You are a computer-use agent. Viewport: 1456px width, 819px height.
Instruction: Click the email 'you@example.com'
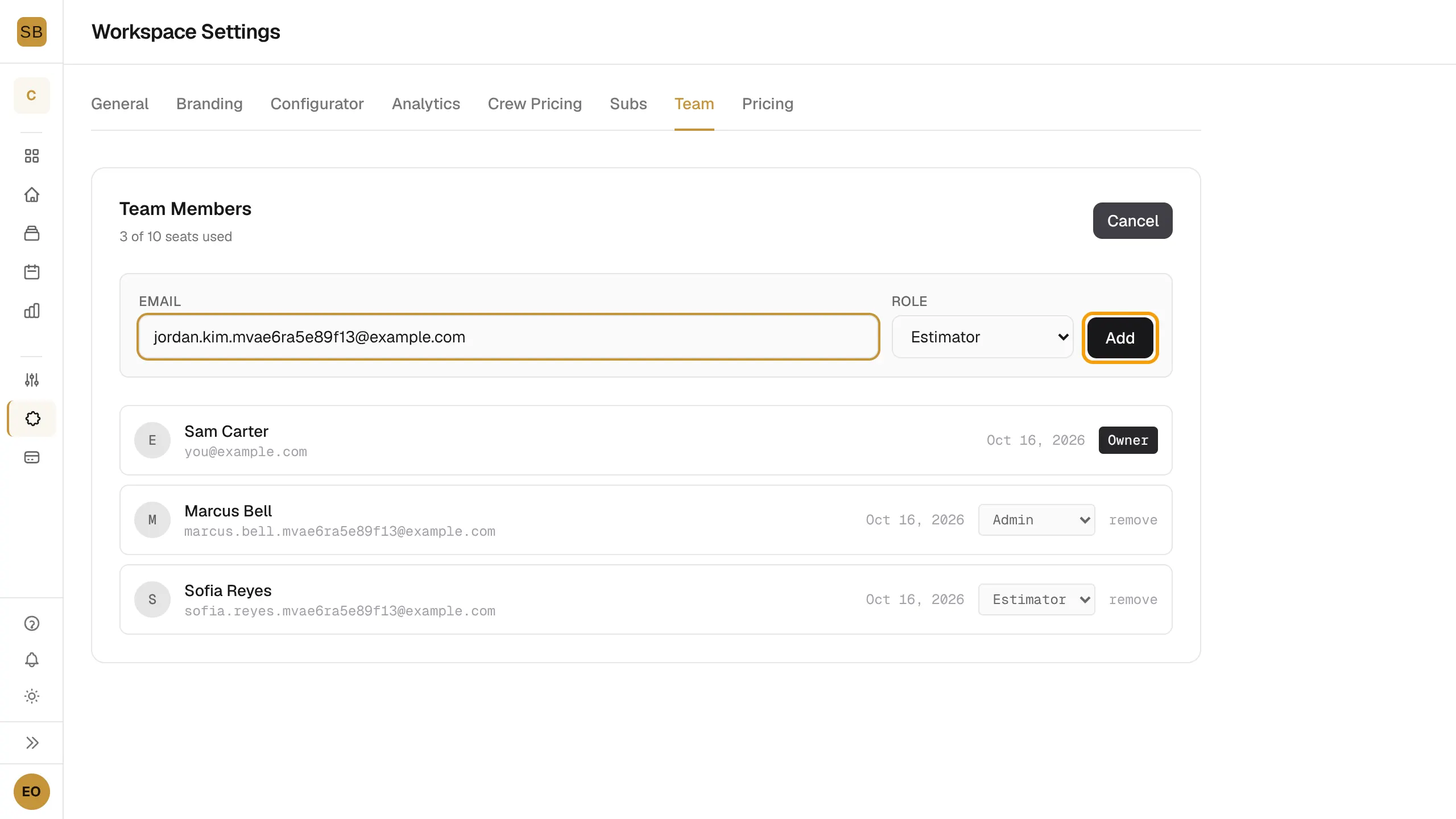pyautogui.click(x=246, y=452)
